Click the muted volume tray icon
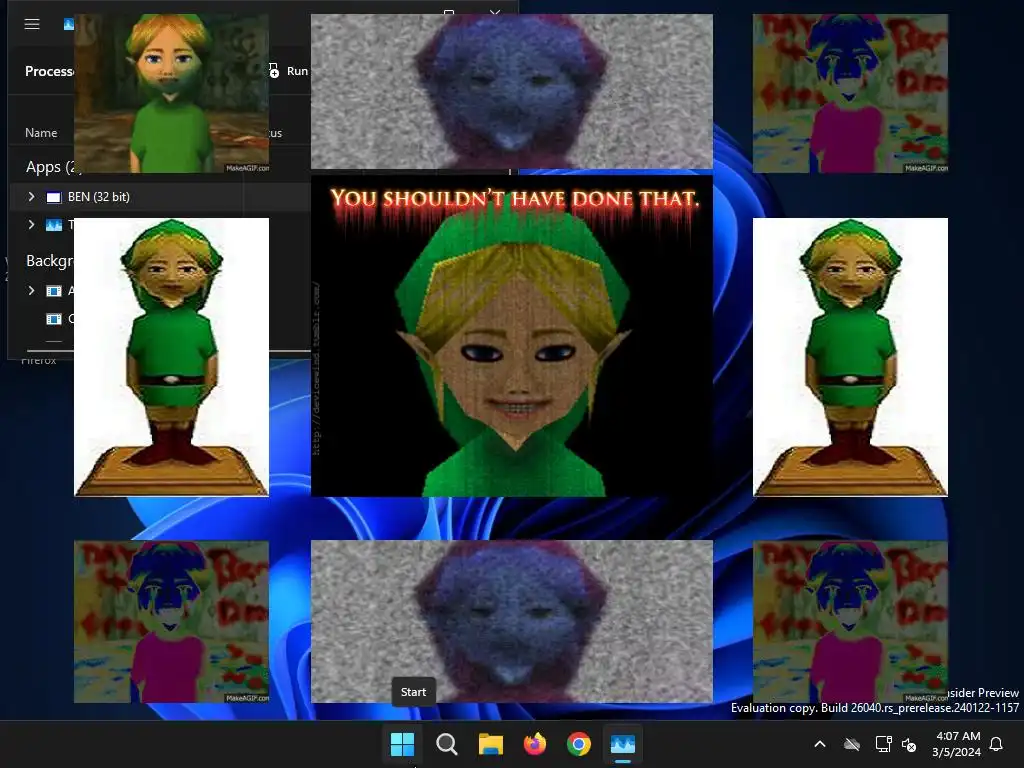 tap(908, 744)
